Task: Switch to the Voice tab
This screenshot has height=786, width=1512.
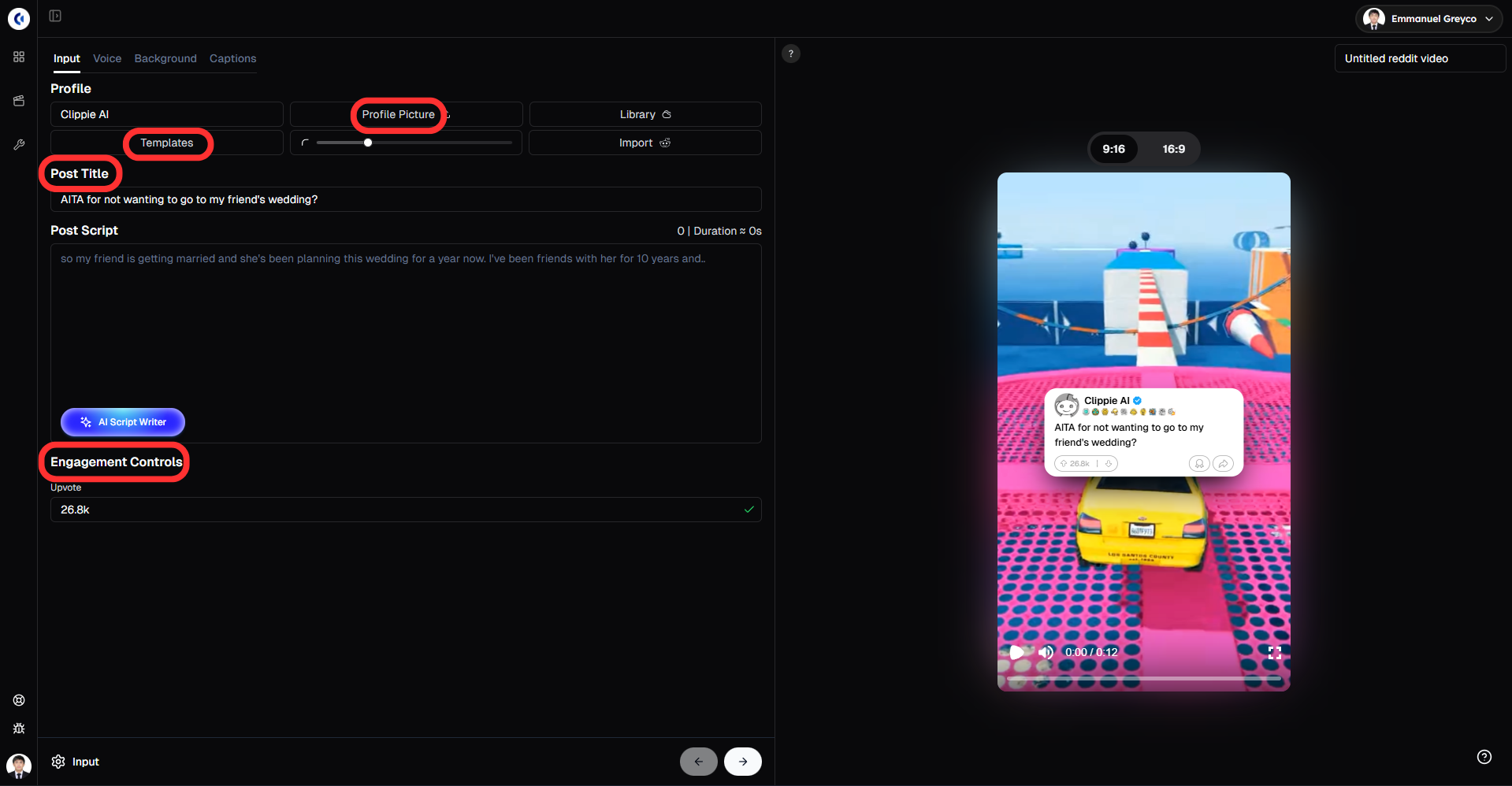Action: pyautogui.click(x=107, y=59)
